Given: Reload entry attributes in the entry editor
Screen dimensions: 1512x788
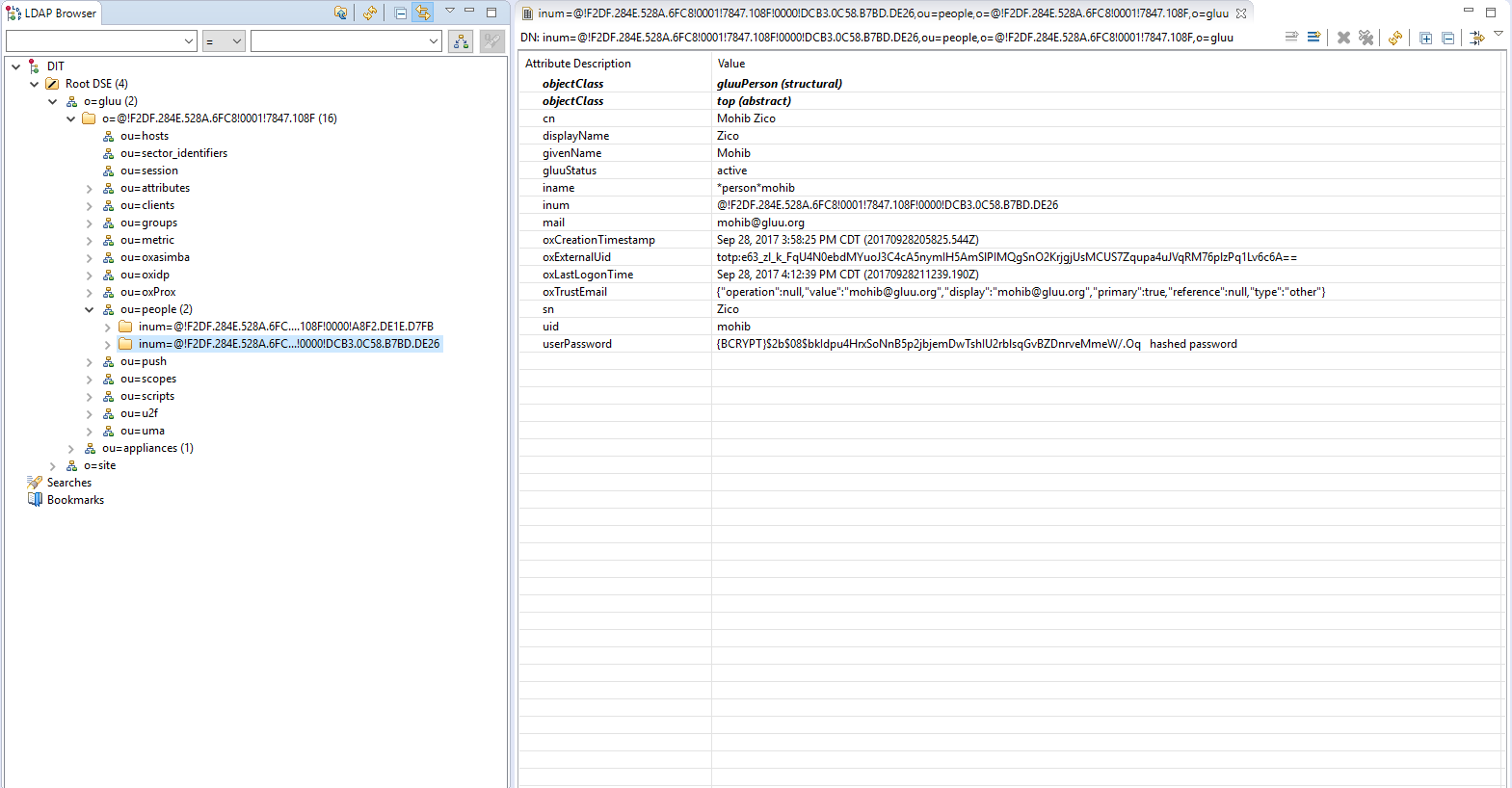Looking at the screenshot, I should (x=1394, y=38).
